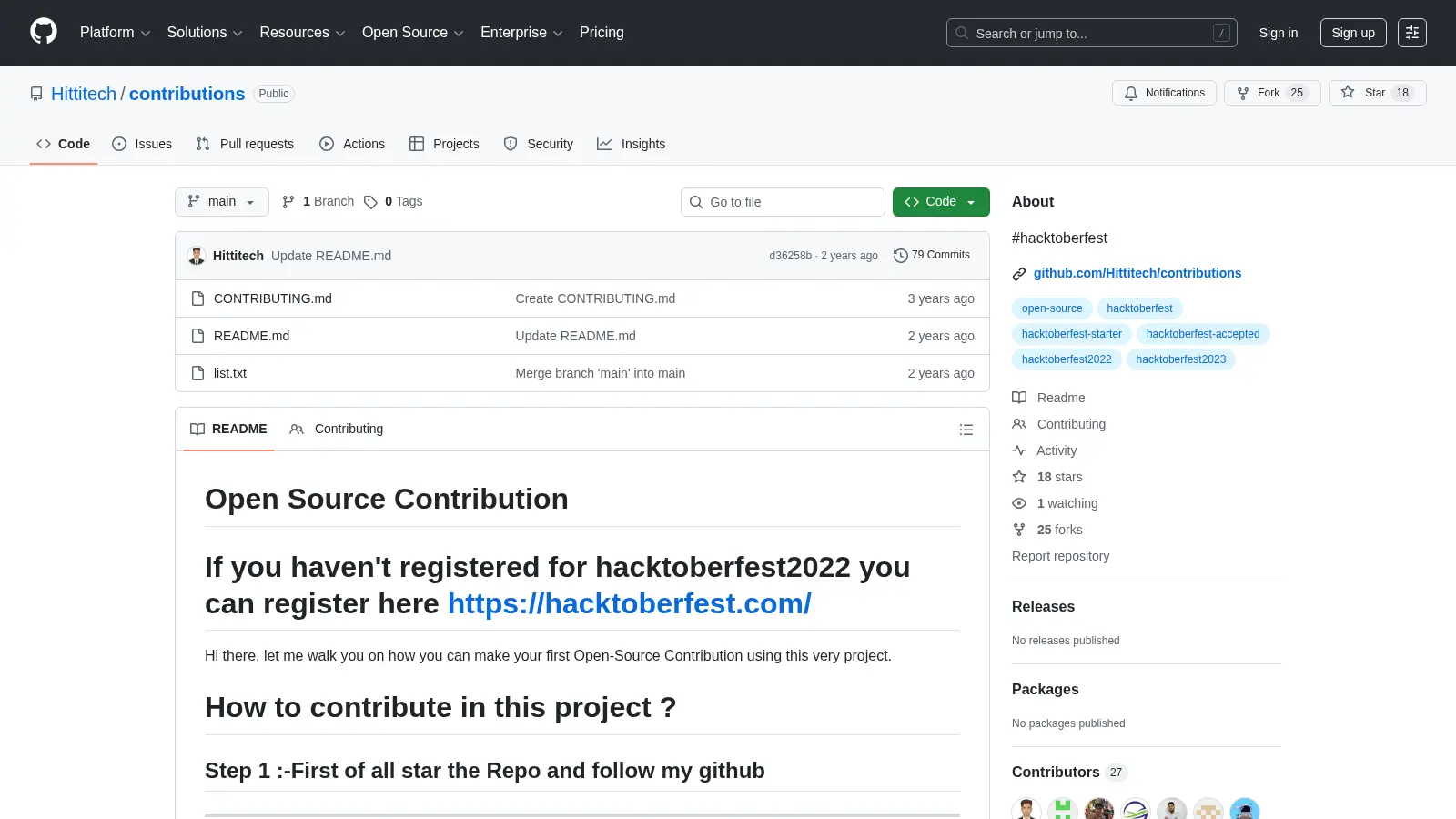Image resolution: width=1456 pixels, height=819 pixels.
Task: Open Contributing link in About sidebar
Action: (1059, 424)
